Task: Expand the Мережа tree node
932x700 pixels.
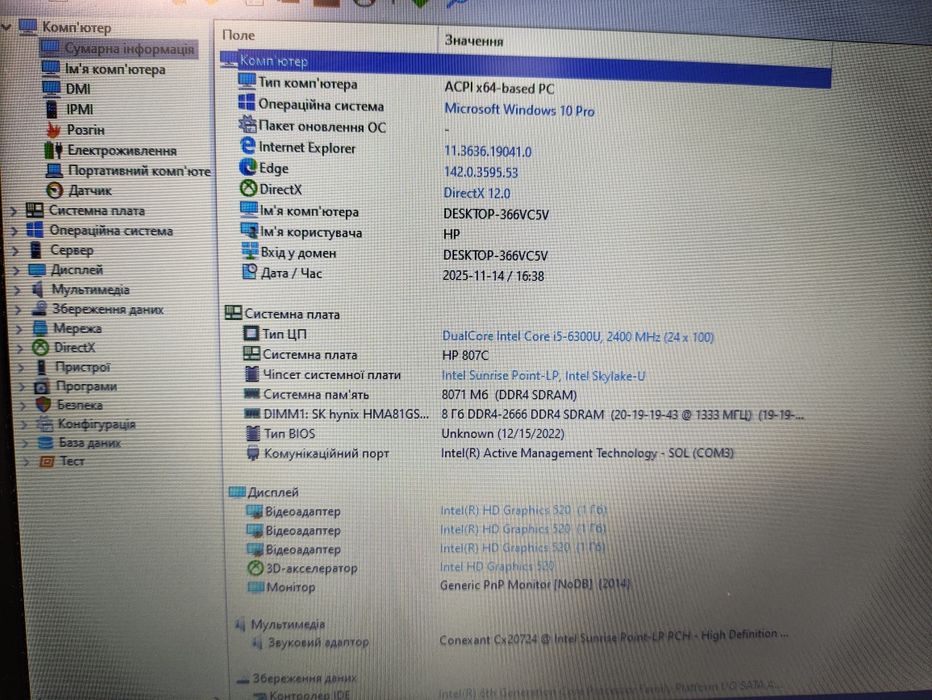Action: pos(20,329)
